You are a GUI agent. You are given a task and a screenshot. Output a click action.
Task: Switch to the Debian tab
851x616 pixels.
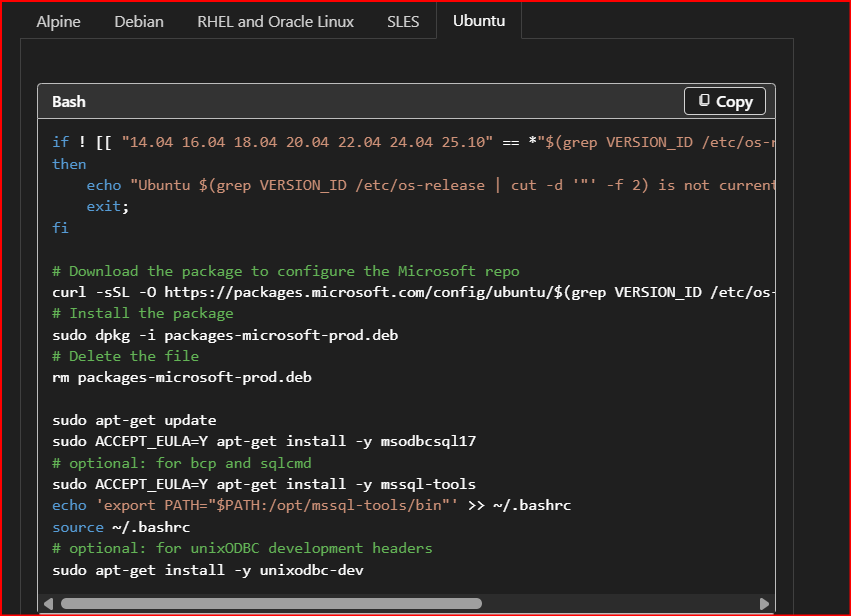[138, 22]
